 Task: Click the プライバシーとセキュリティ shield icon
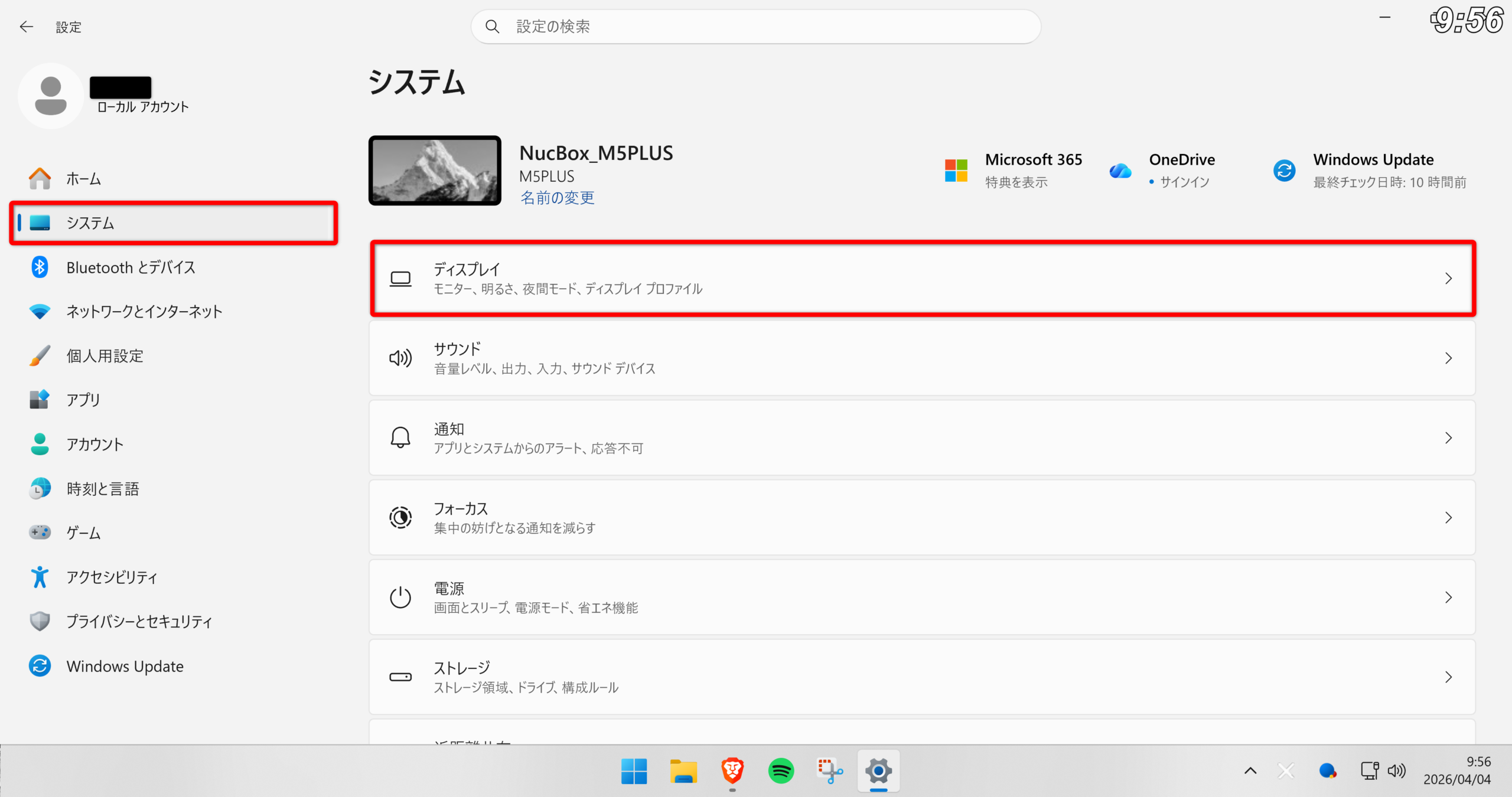click(40, 621)
